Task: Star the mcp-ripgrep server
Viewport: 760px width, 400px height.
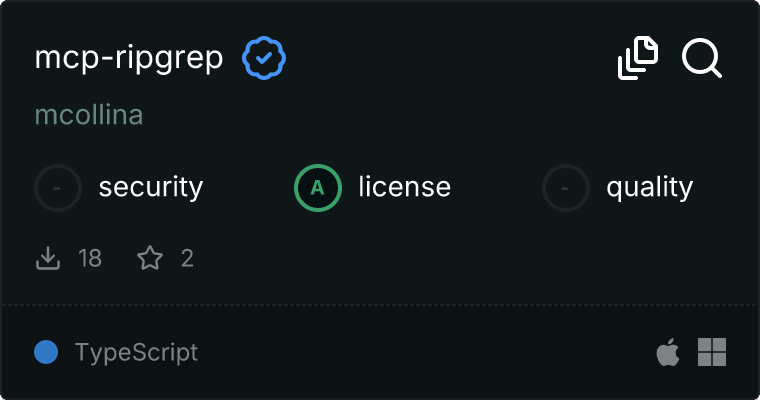Action: (150, 259)
